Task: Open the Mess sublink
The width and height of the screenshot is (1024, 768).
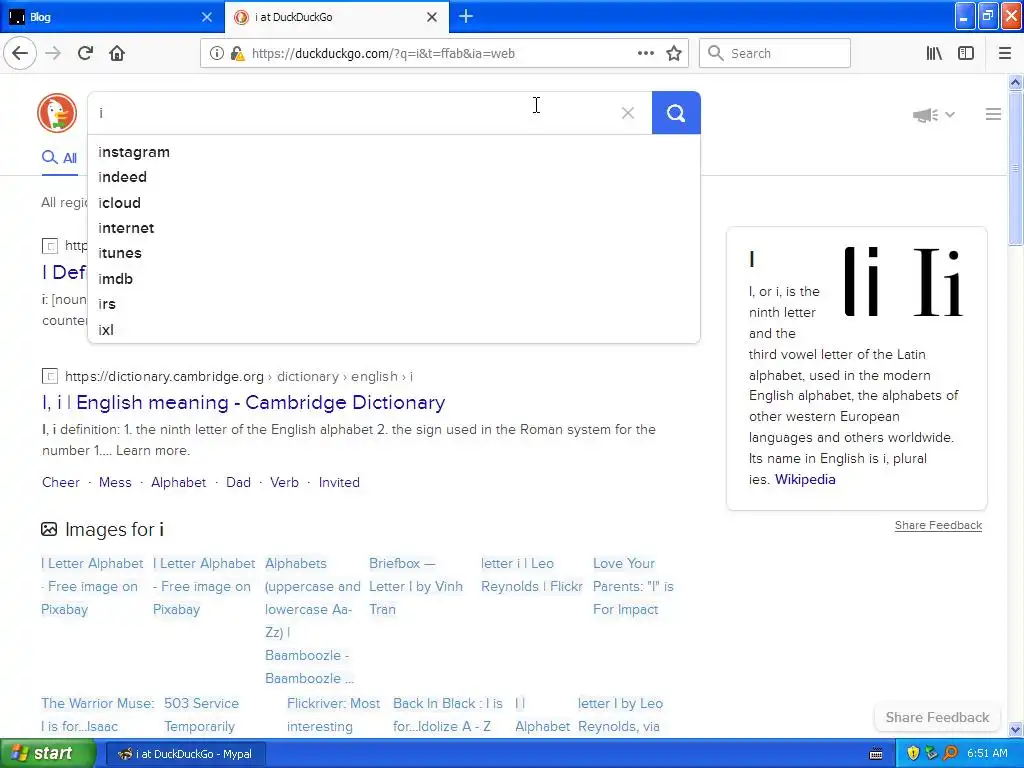Action: (x=115, y=483)
